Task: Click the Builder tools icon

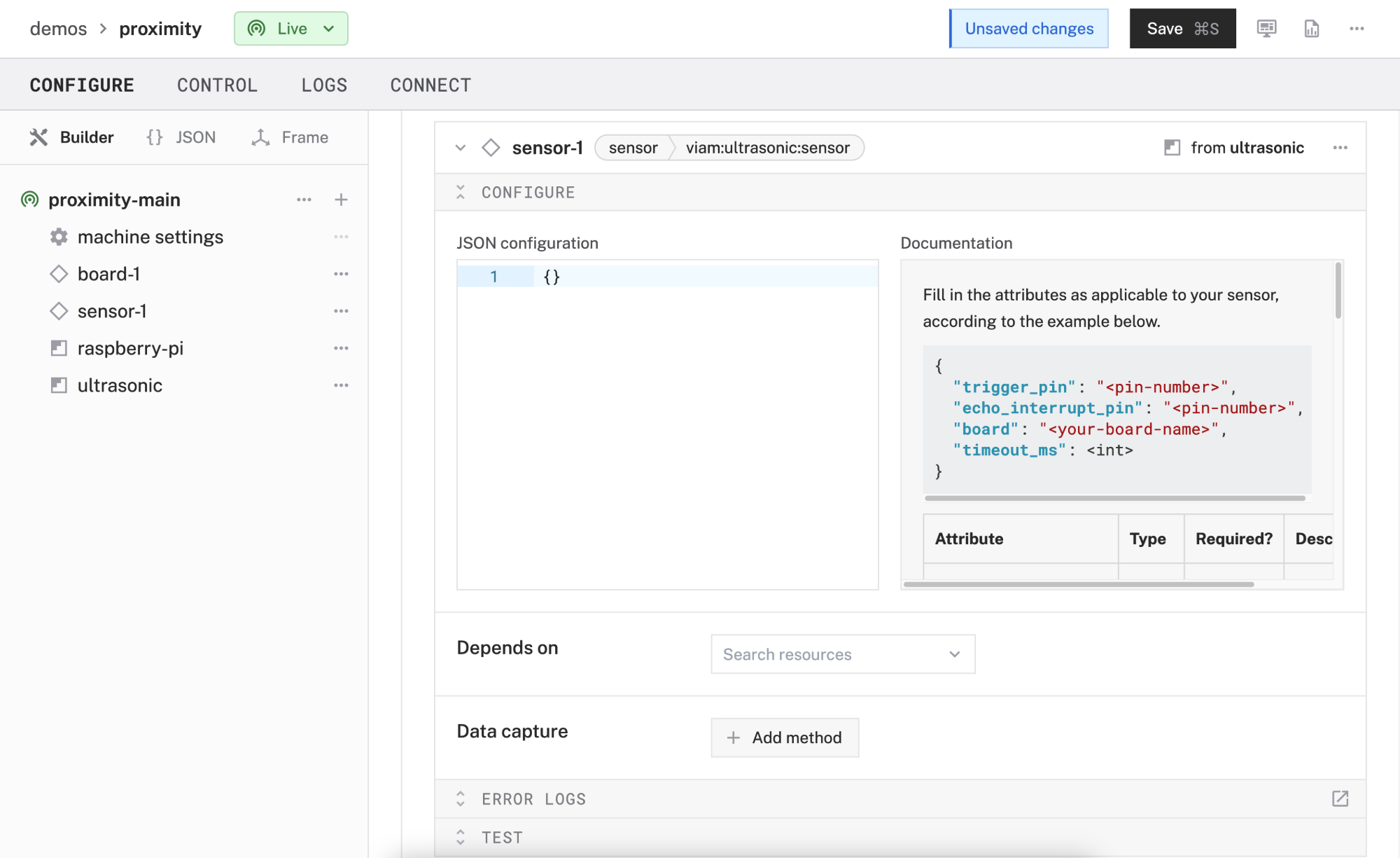Action: tap(38, 137)
